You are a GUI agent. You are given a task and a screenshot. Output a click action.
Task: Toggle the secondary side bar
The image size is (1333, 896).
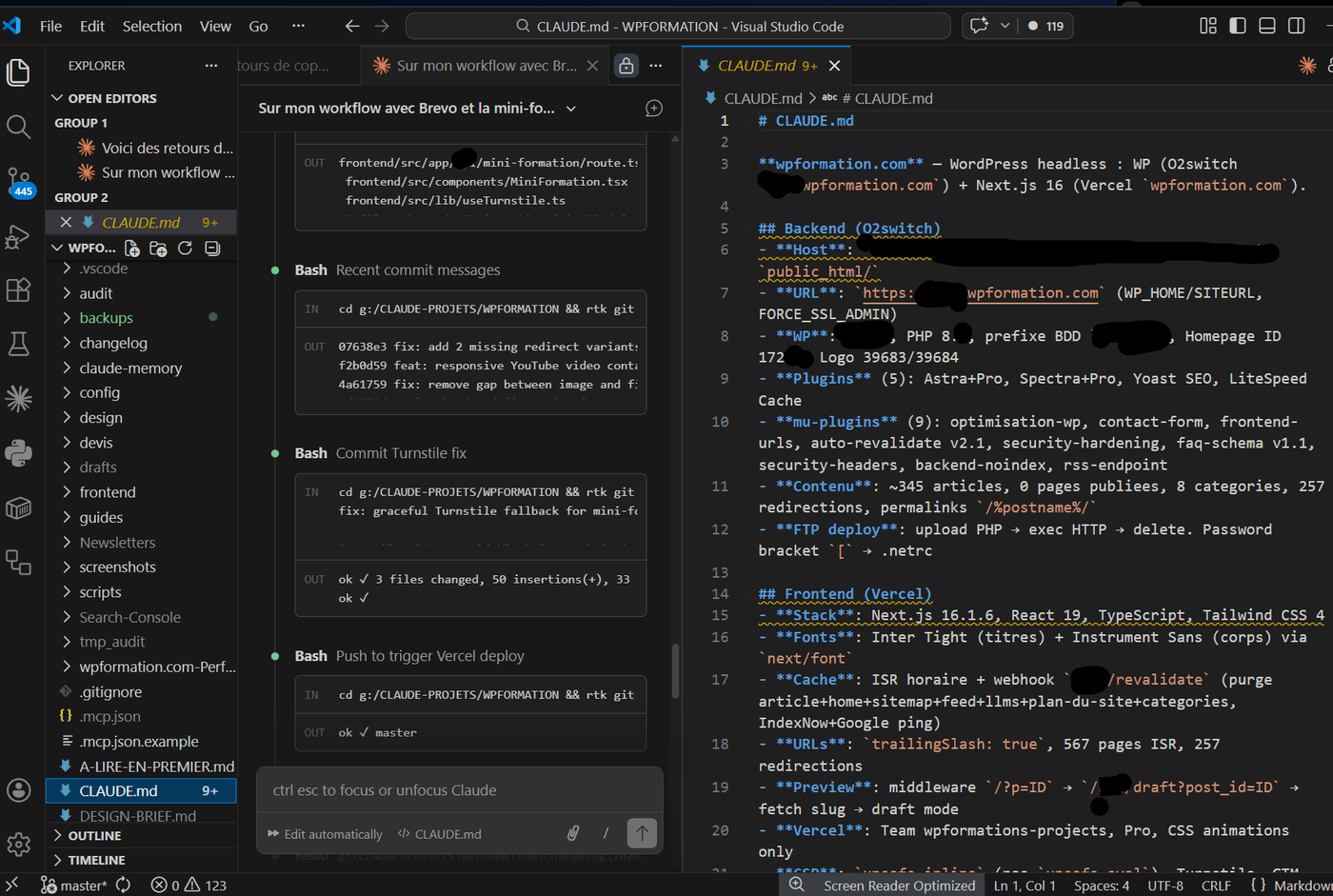coord(1296,26)
